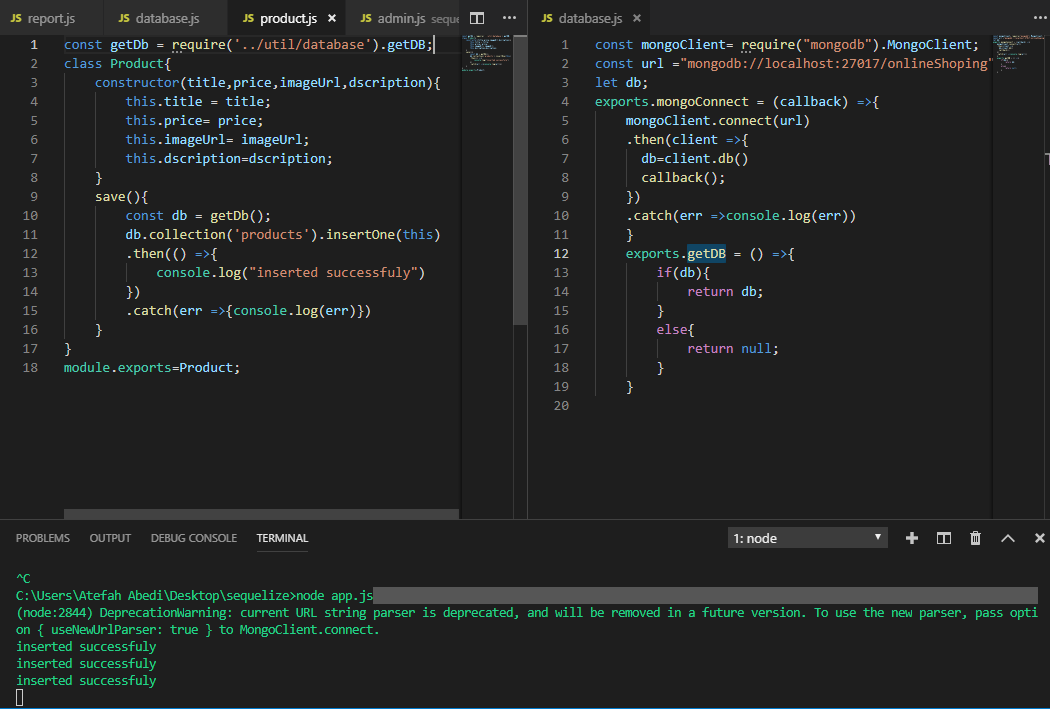Screen dimensions: 1050x709
Task: Open more actions menu of right editor group
Action: pos(1040,18)
